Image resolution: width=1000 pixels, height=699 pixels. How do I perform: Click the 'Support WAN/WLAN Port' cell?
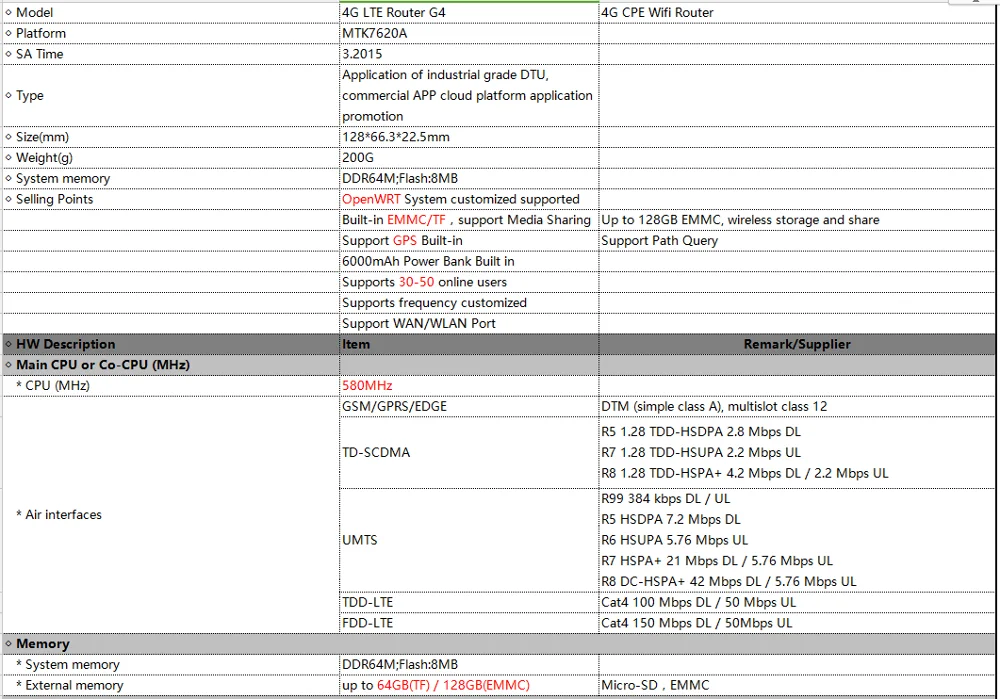[x=469, y=323]
